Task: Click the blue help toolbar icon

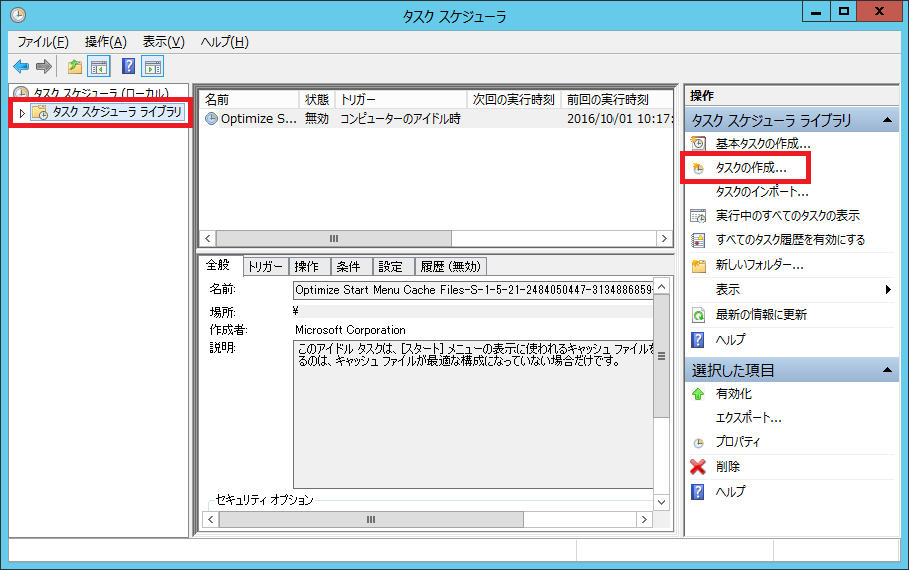Action: (x=128, y=67)
